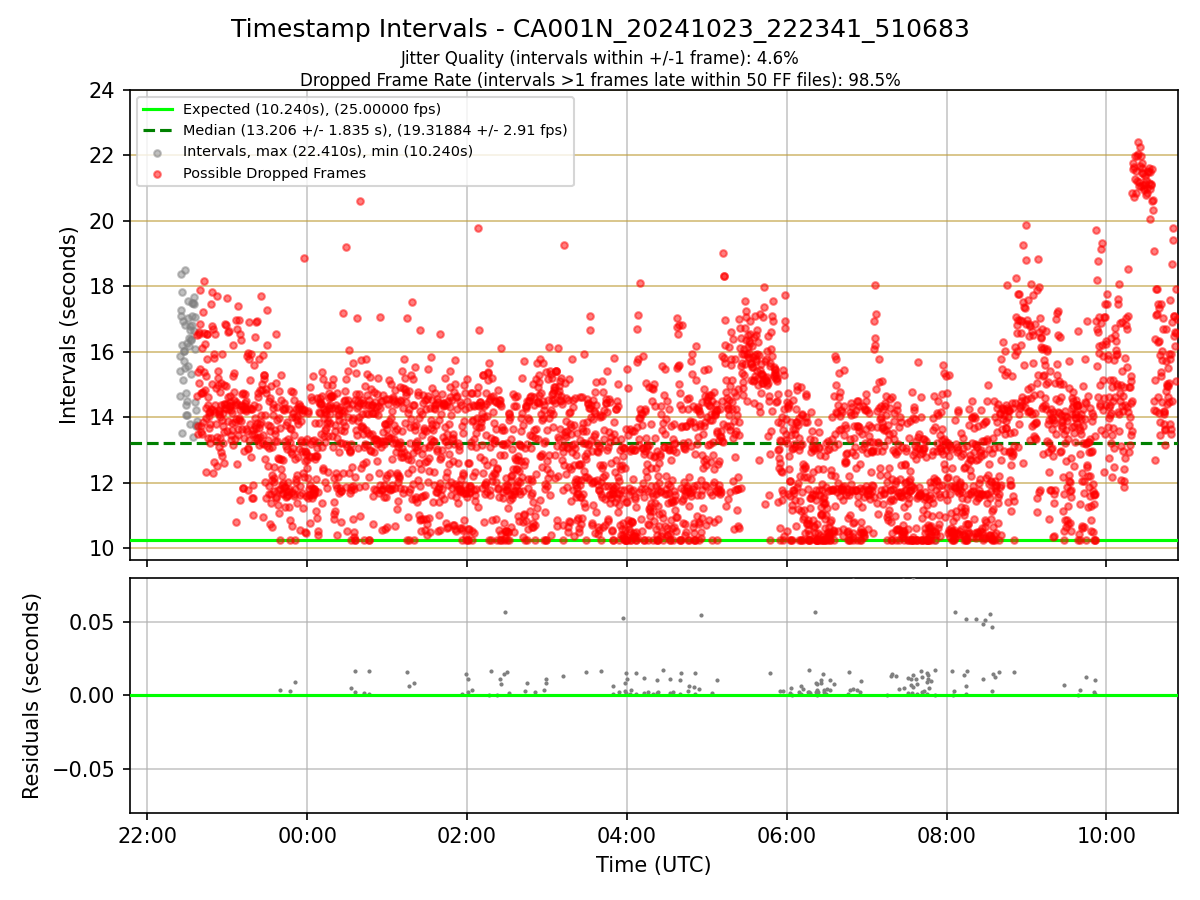Screen dimensions: 1200x900
Task: Click the 10 y-axis tick label
Action: tap(102, 548)
